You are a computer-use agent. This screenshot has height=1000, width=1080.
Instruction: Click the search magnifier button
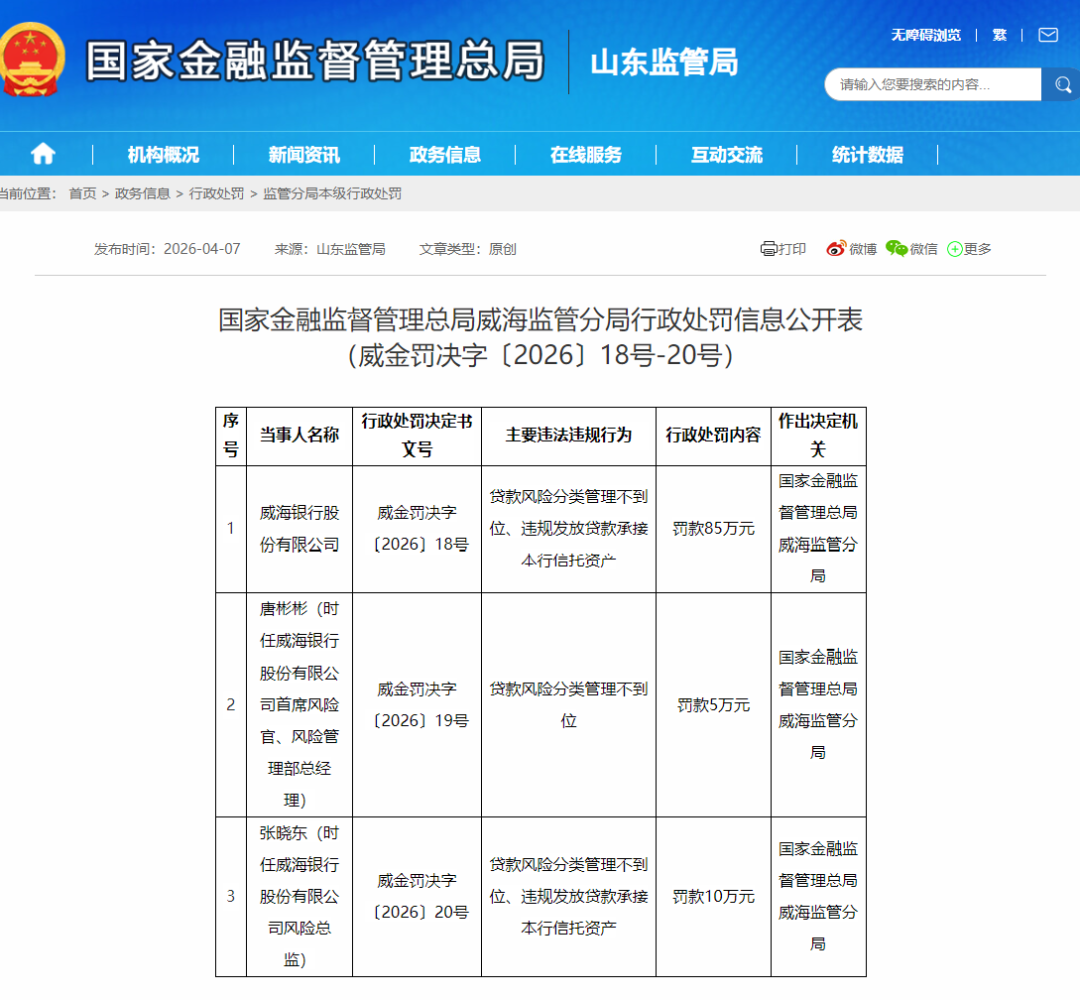(x=1061, y=85)
